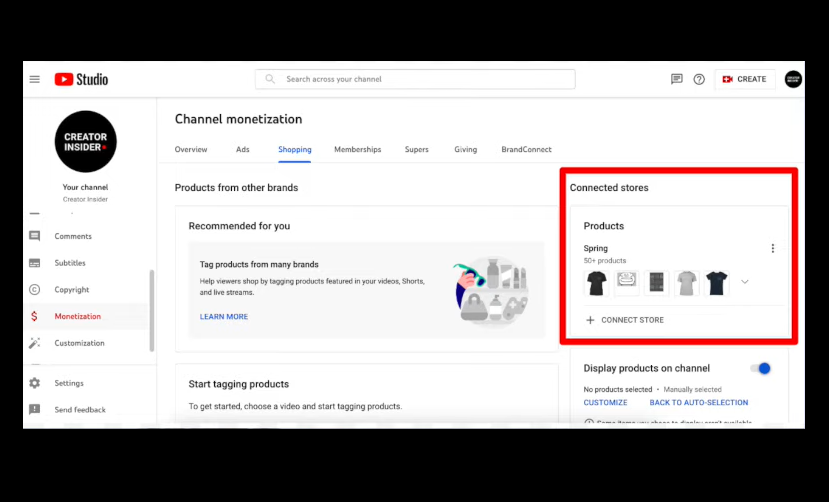
Task: Click the shopping products illustration
Action: coord(492,290)
